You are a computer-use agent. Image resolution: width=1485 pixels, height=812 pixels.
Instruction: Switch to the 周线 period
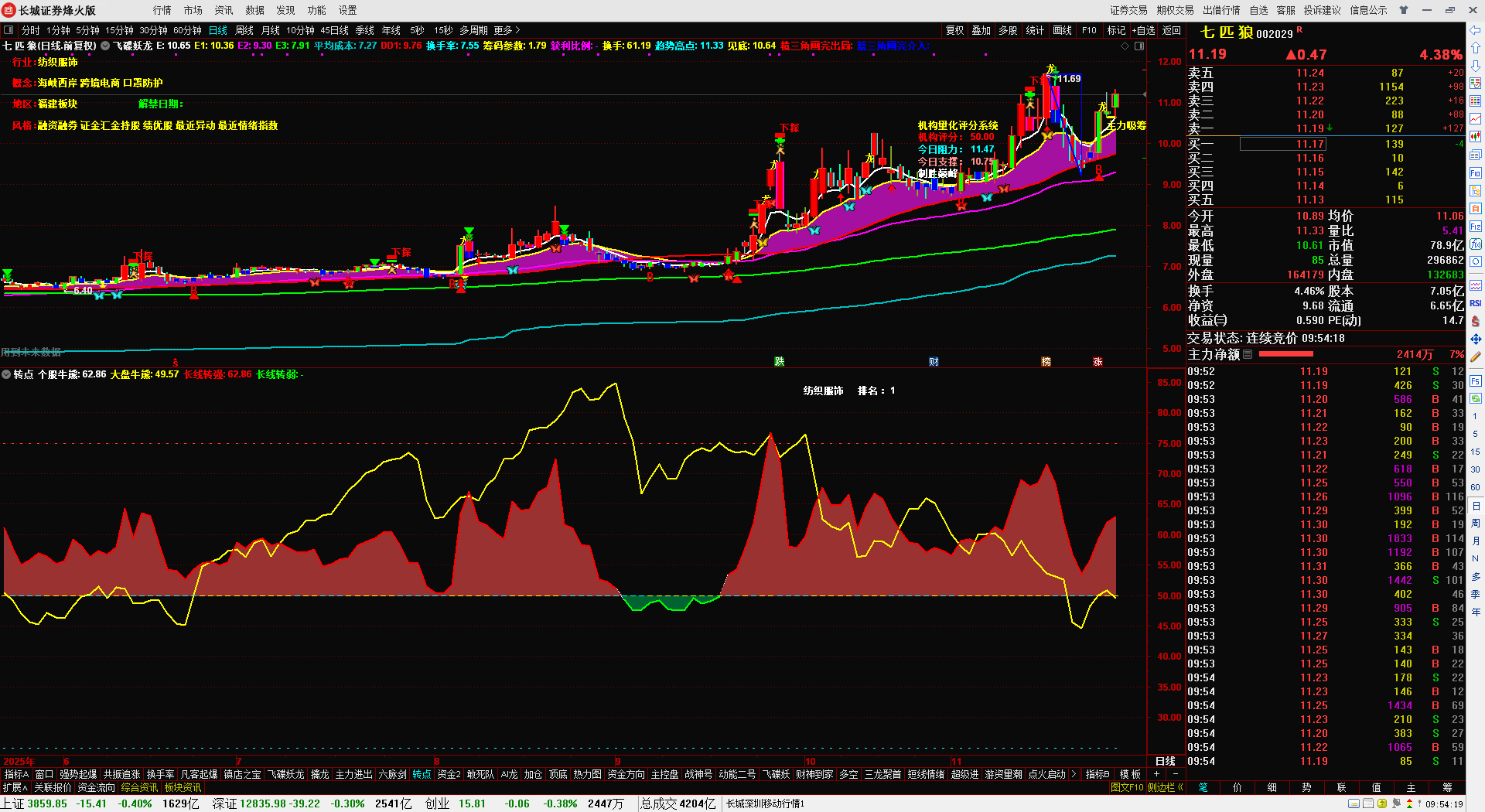pos(244,30)
